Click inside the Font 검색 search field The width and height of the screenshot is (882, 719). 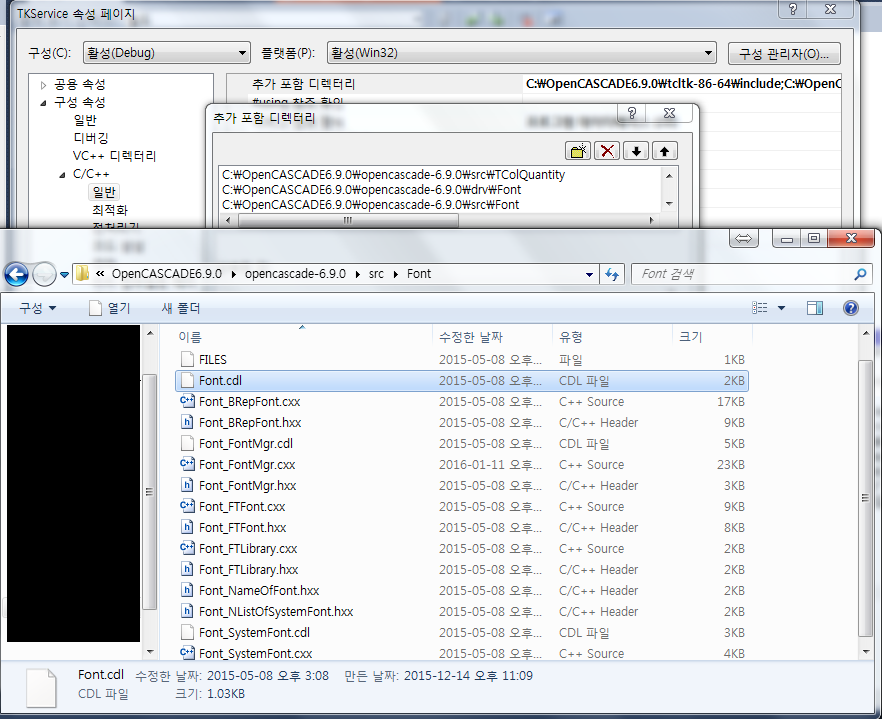click(741, 274)
